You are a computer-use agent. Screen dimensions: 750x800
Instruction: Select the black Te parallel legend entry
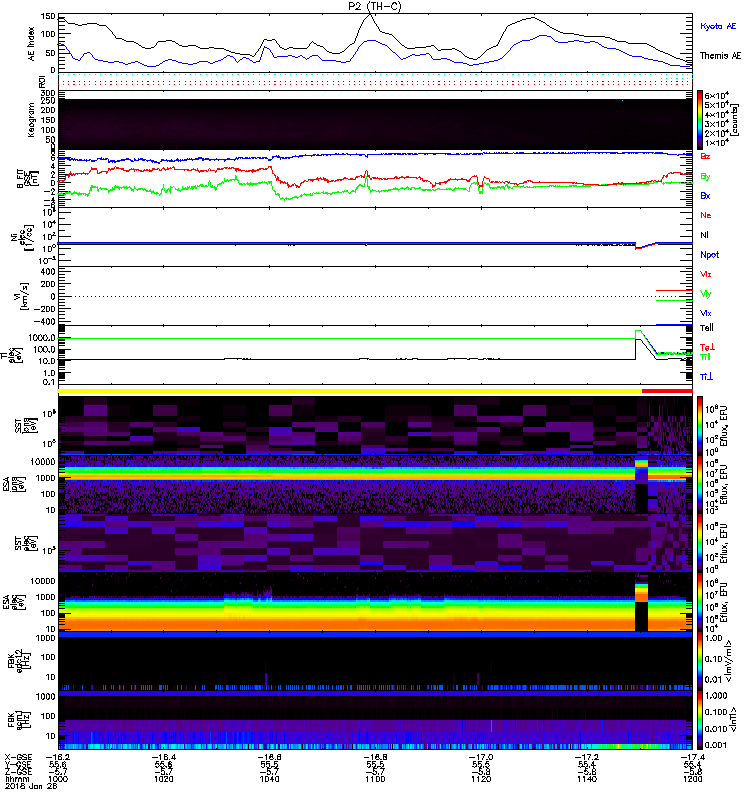click(707, 328)
